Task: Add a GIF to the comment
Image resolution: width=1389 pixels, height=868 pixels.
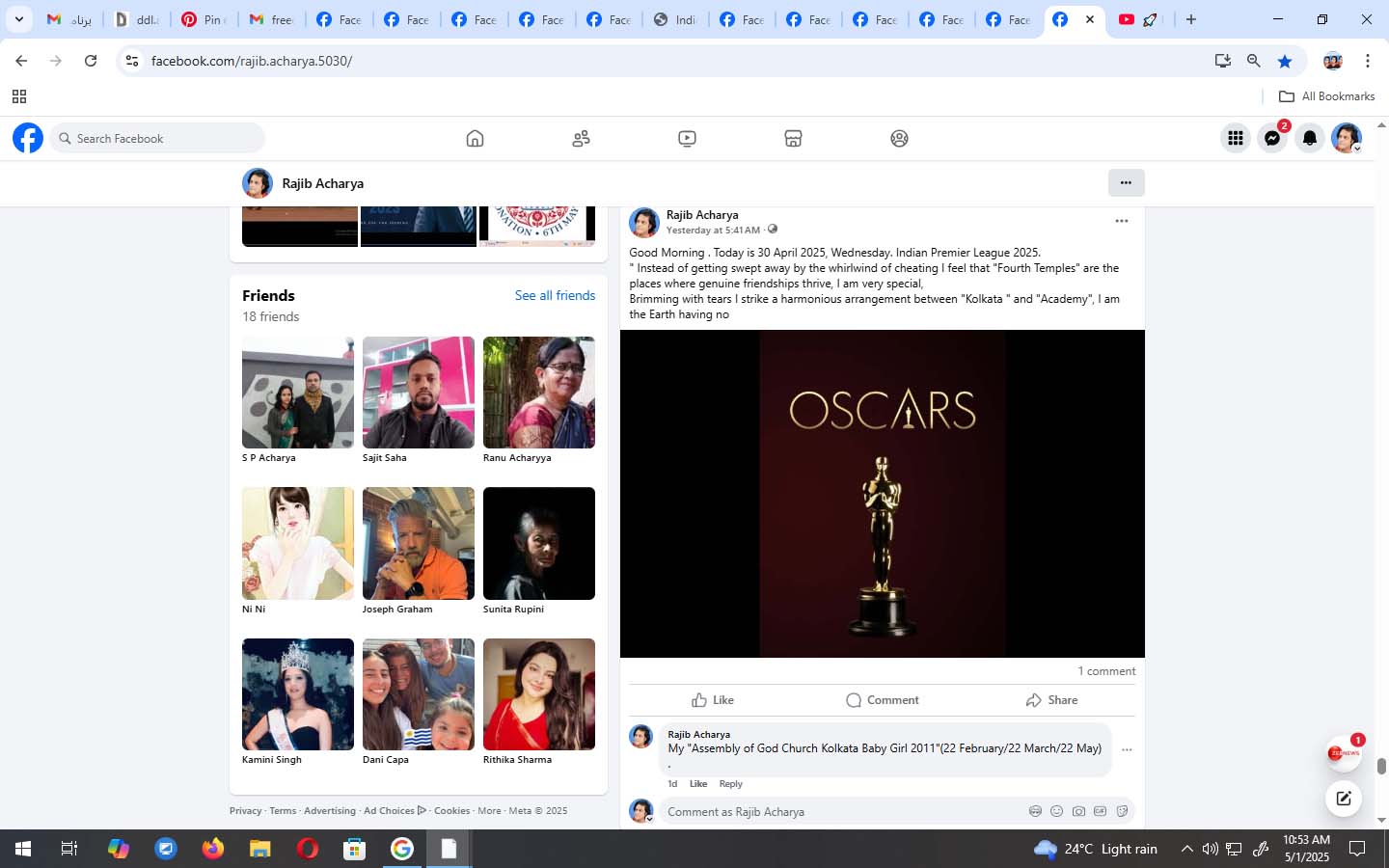Action: [x=1100, y=812]
